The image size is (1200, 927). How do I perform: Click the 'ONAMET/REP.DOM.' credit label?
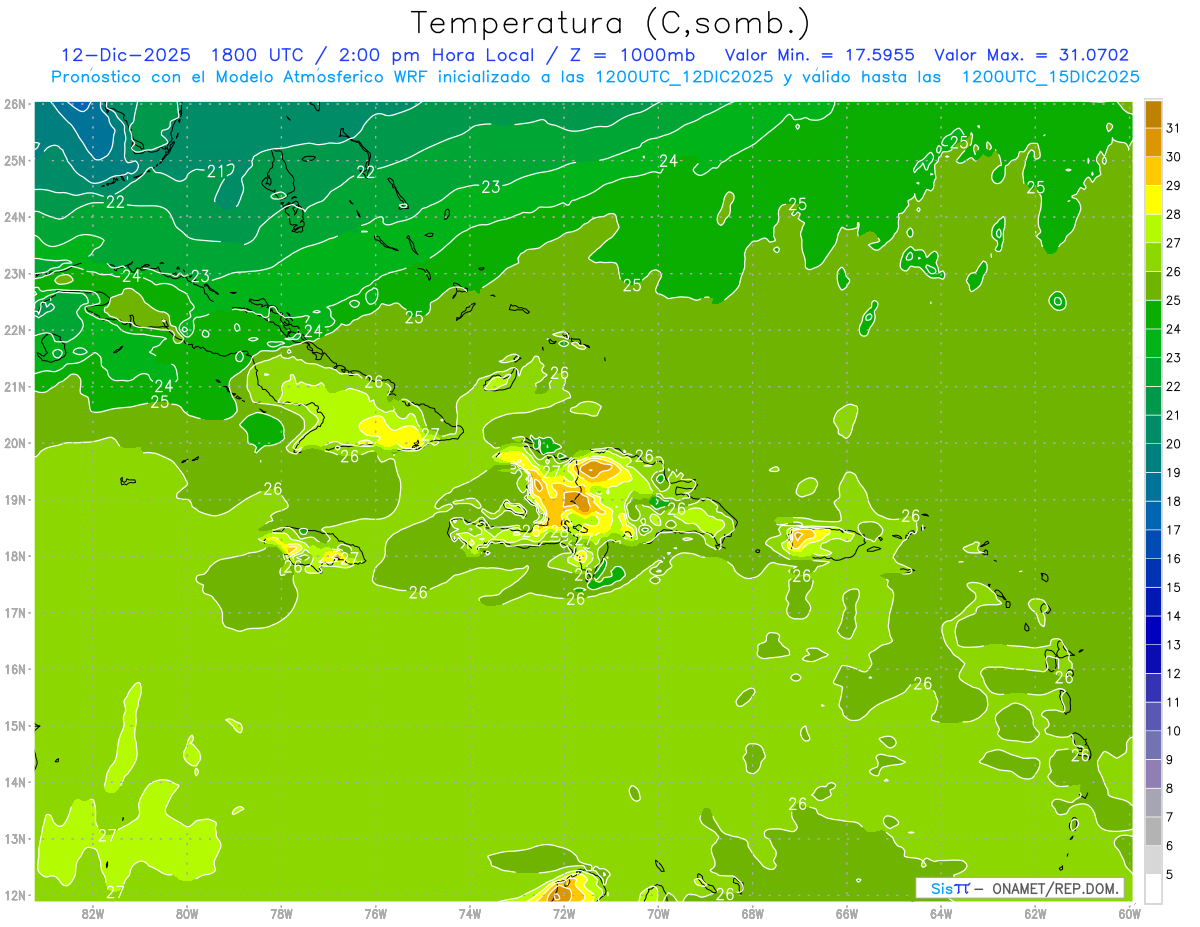click(x=1054, y=888)
